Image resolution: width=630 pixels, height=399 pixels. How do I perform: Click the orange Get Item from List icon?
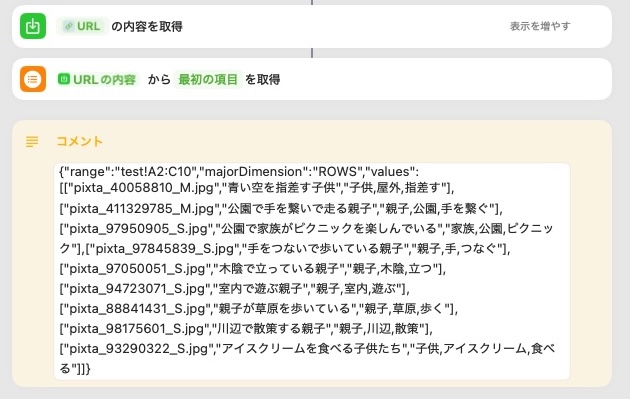pos(33,79)
